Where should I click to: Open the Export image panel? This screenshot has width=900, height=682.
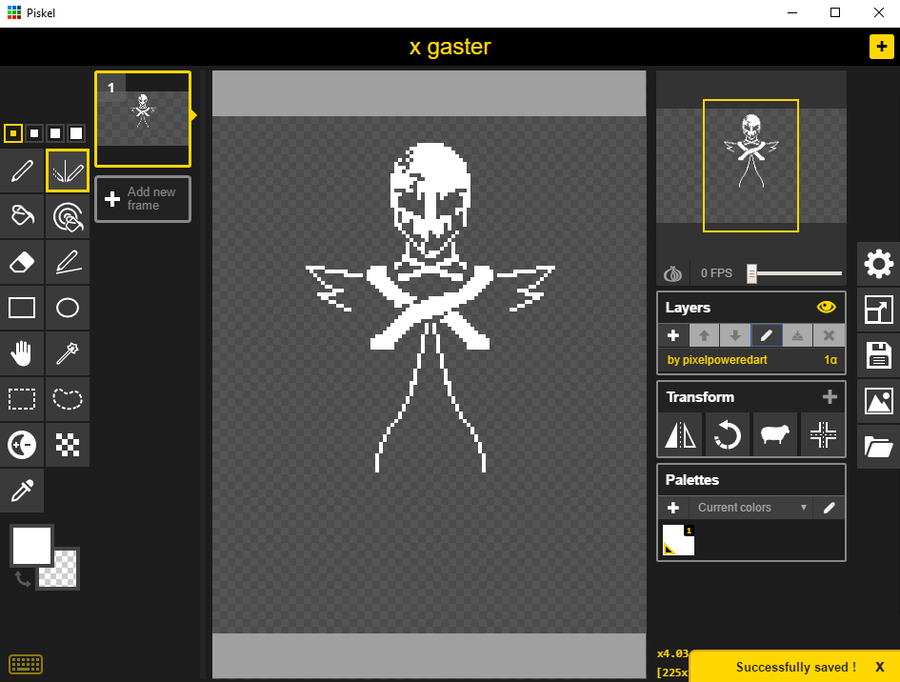(x=878, y=401)
